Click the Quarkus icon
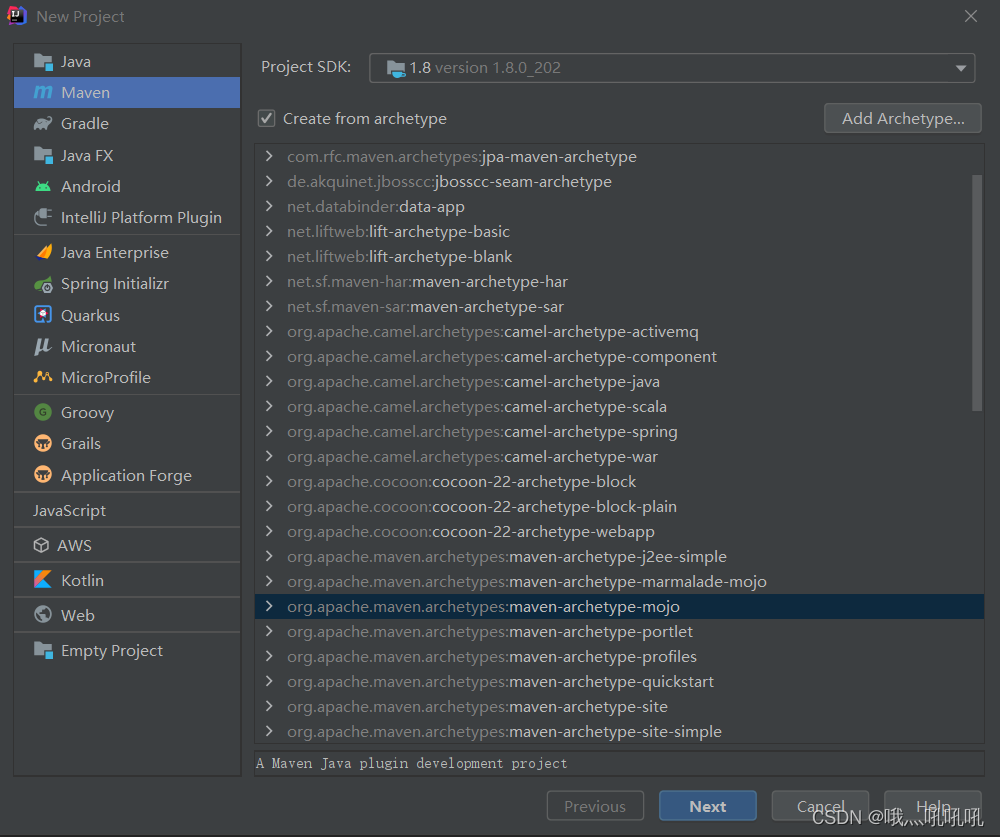Image resolution: width=1000 pixels, height=837 pixels. 43,315
